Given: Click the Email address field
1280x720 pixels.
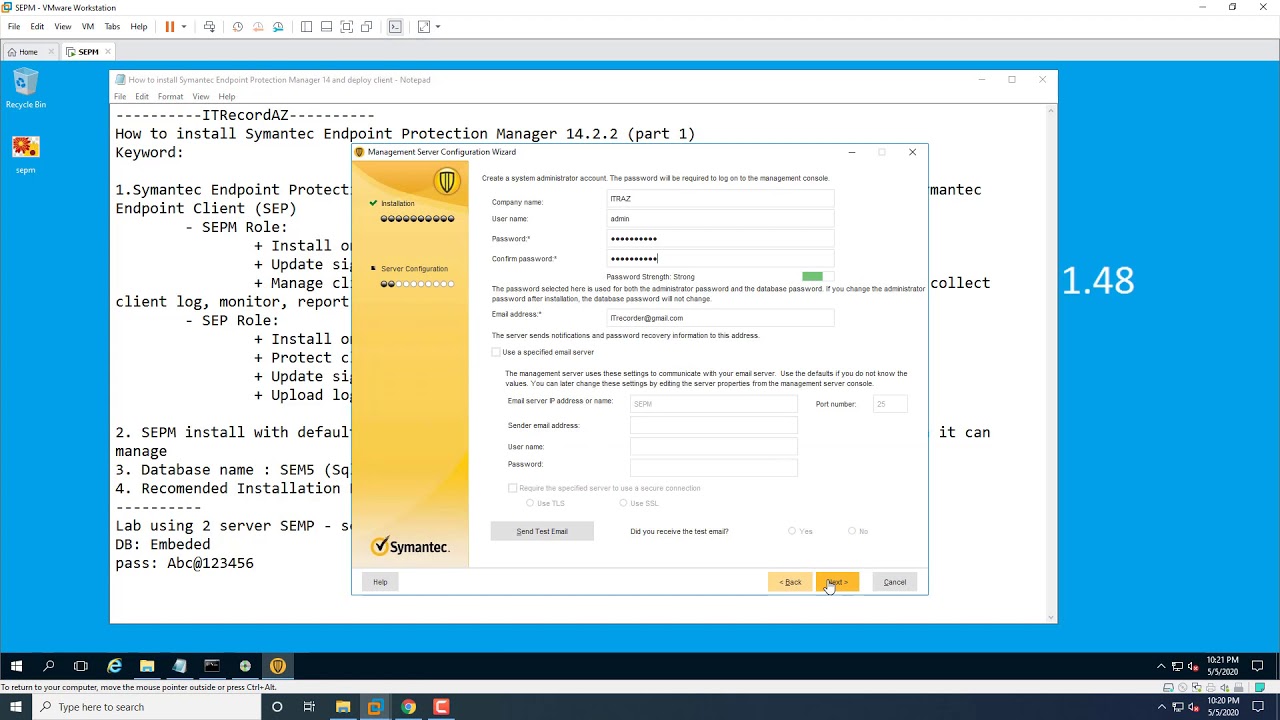Looking at the screenshot, I should click(x=720, y=318).
